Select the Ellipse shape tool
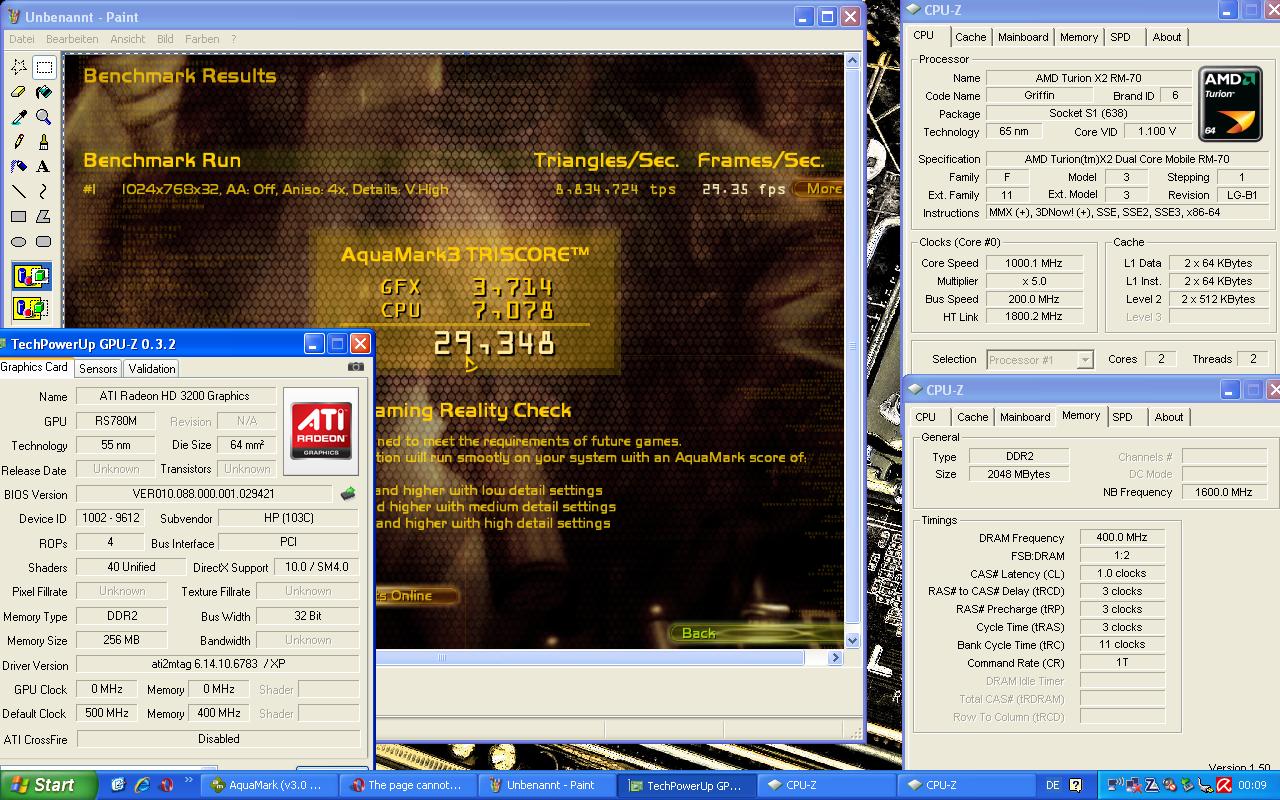1280x800 pixels. click(x=19, y=242)
